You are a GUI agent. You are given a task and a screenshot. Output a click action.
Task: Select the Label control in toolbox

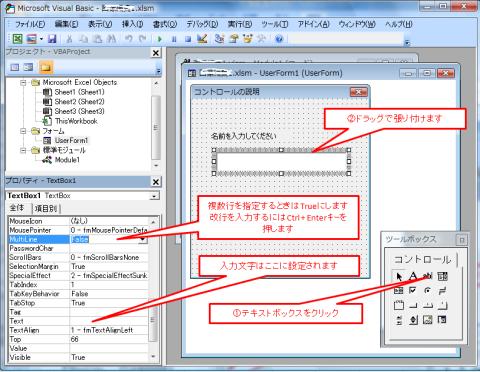pyautogui.click(x=413, y=276)
